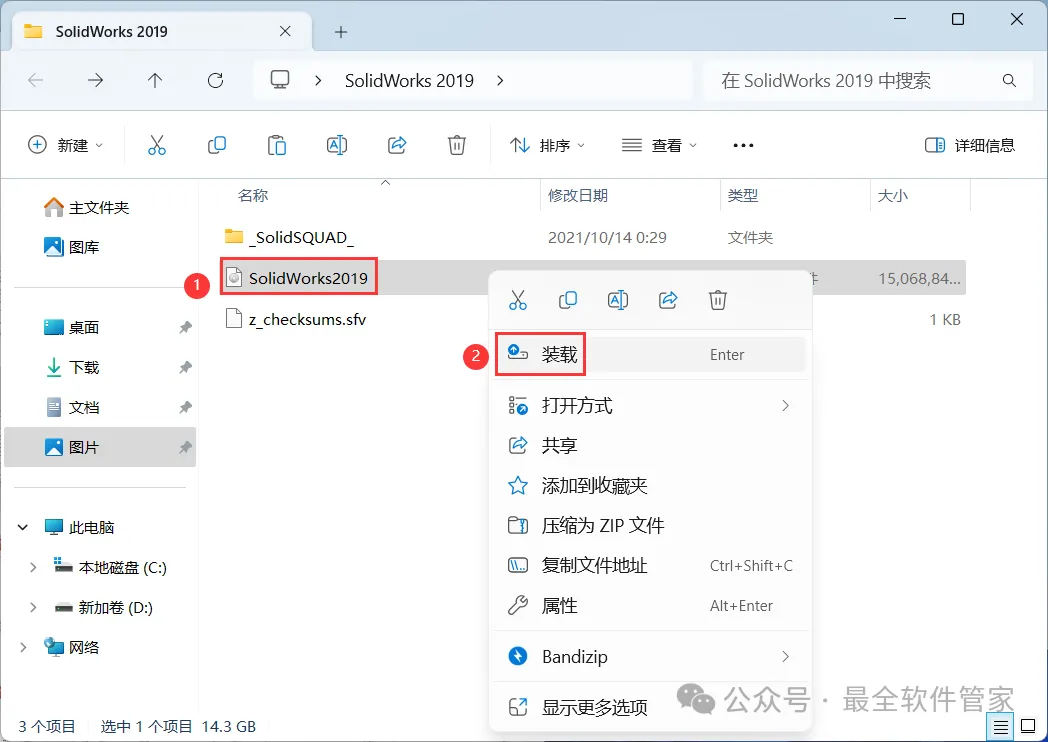Screen dimensions: 1048x742
Task: Expand the Local Disk (C:) tree node
Action: [33, 568]
